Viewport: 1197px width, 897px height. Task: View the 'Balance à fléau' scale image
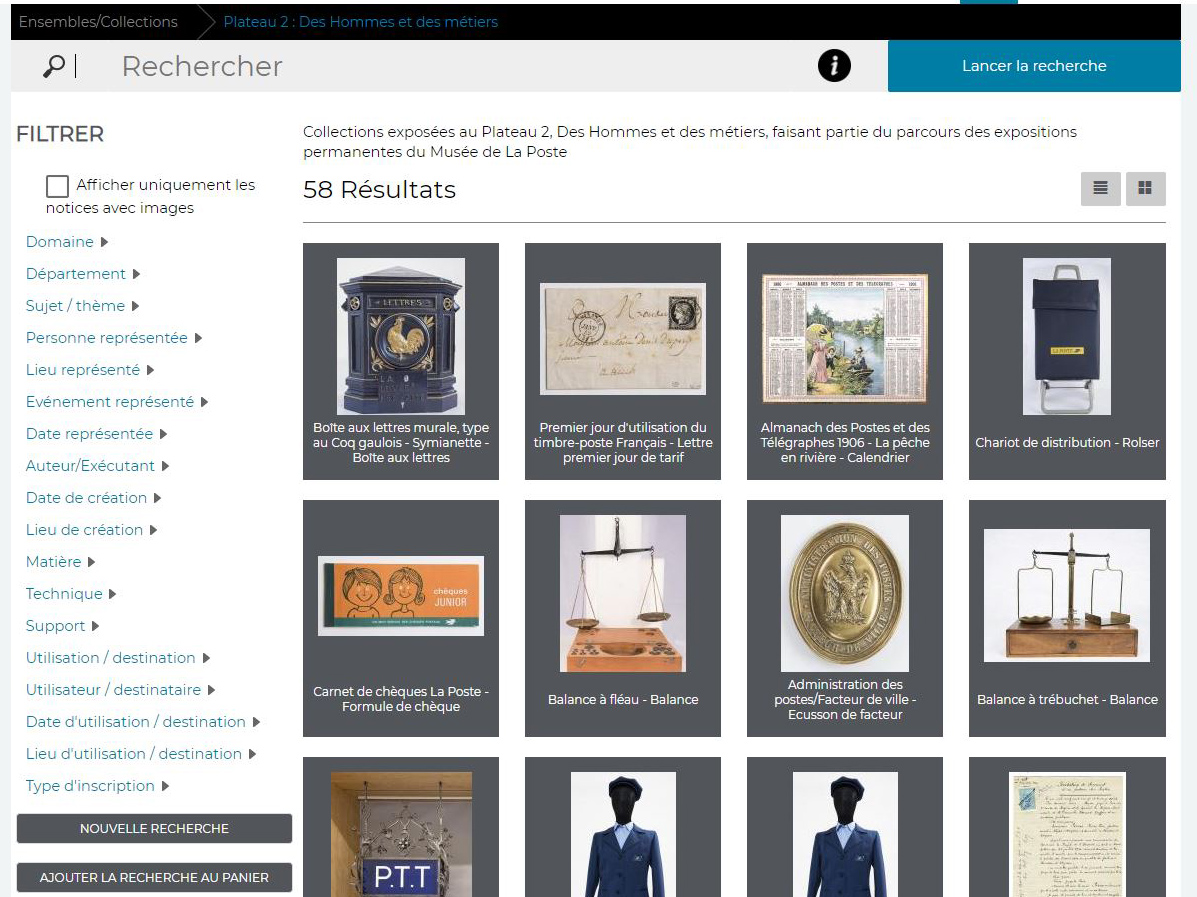622,593
